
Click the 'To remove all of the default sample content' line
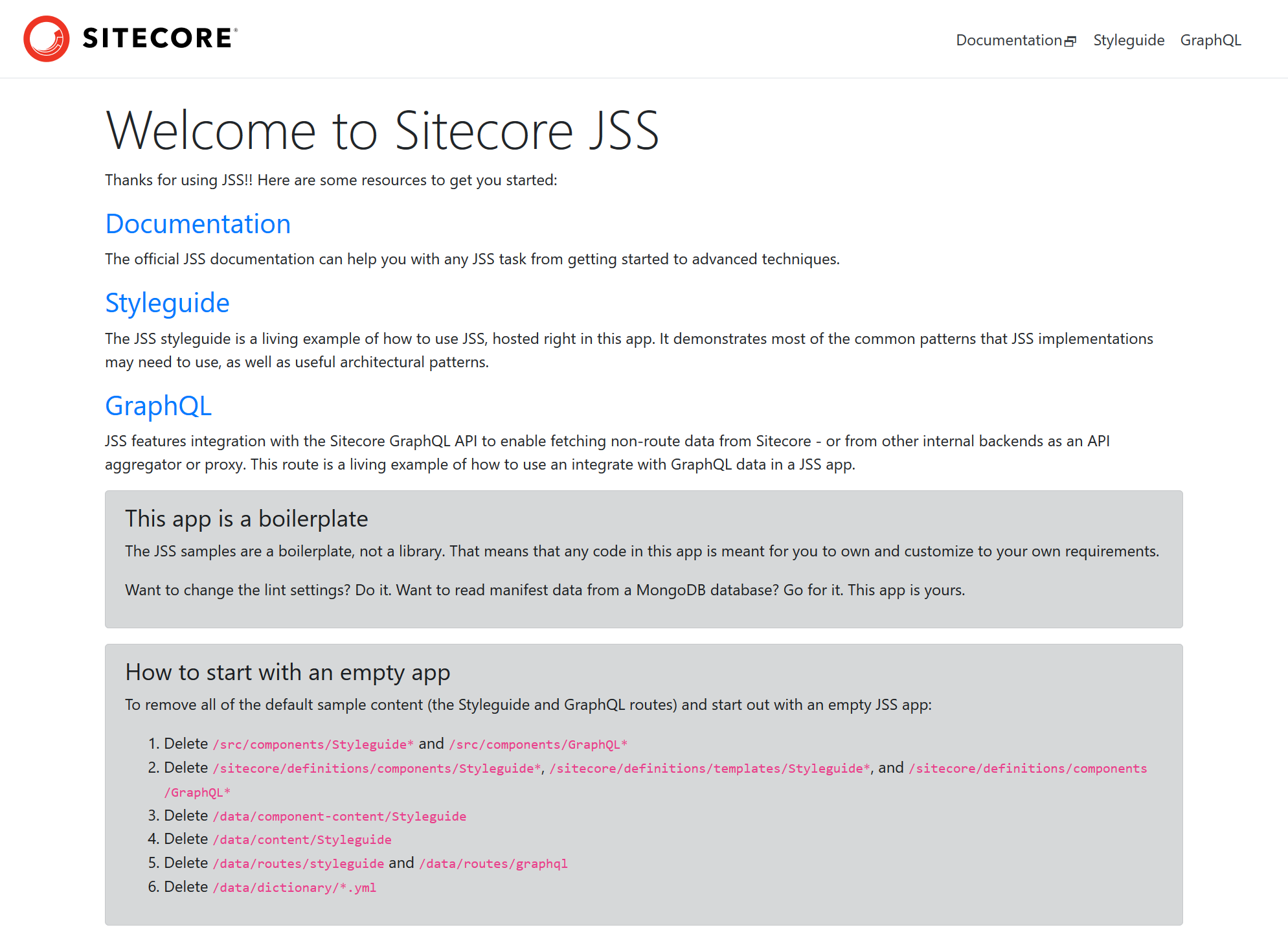point(528,705)
